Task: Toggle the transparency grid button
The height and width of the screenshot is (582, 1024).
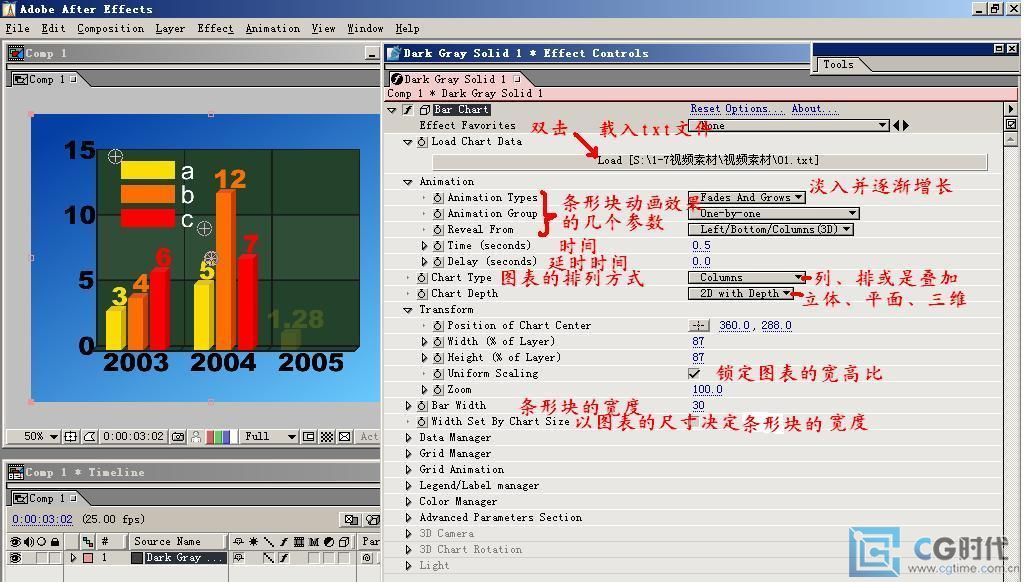Action: (x=327, y=436)
